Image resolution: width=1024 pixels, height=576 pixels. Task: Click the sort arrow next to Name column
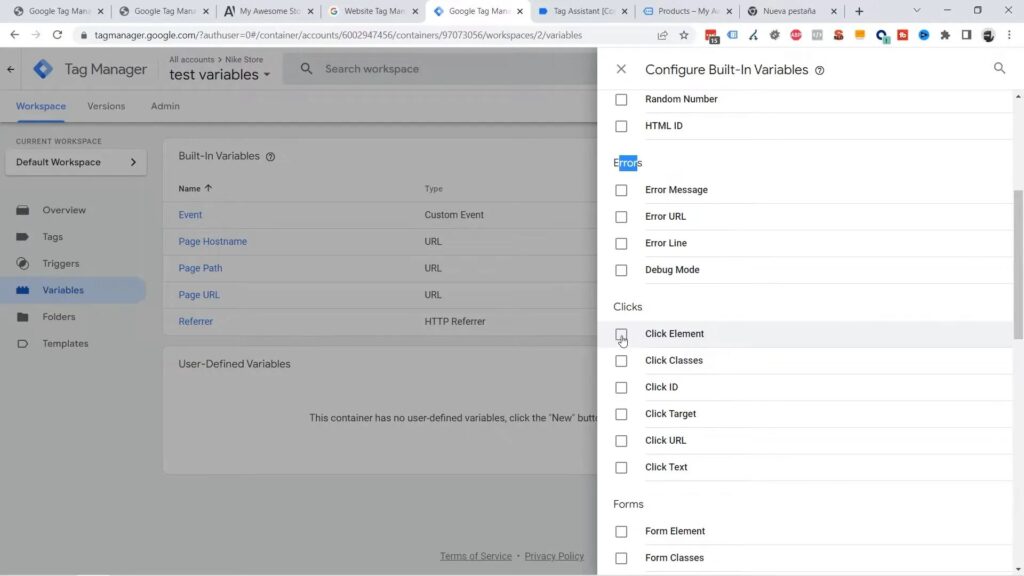pyautogui.click(x=208, y=188)
